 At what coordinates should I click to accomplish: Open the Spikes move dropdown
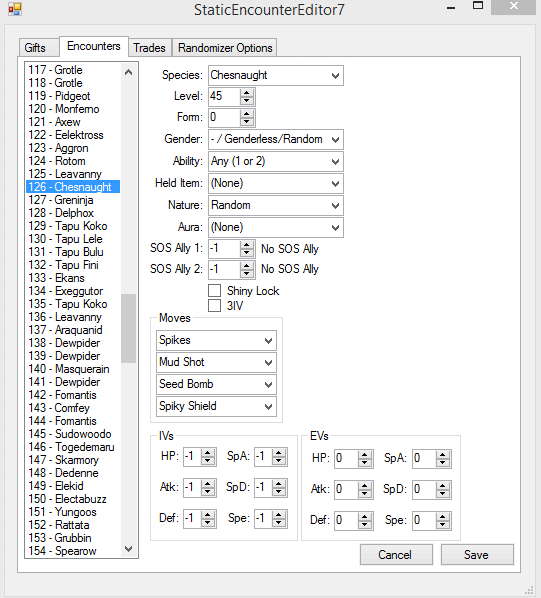coord(216,340)
